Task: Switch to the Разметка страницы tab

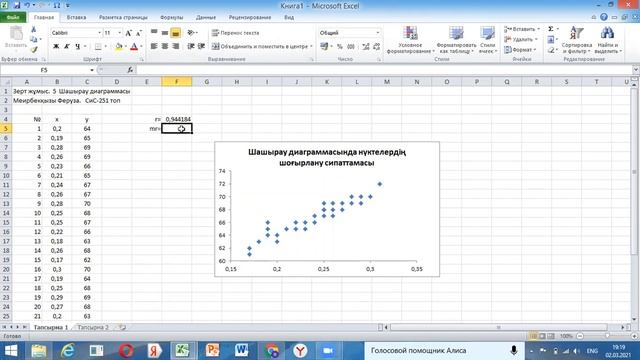Action: [123, 18]
